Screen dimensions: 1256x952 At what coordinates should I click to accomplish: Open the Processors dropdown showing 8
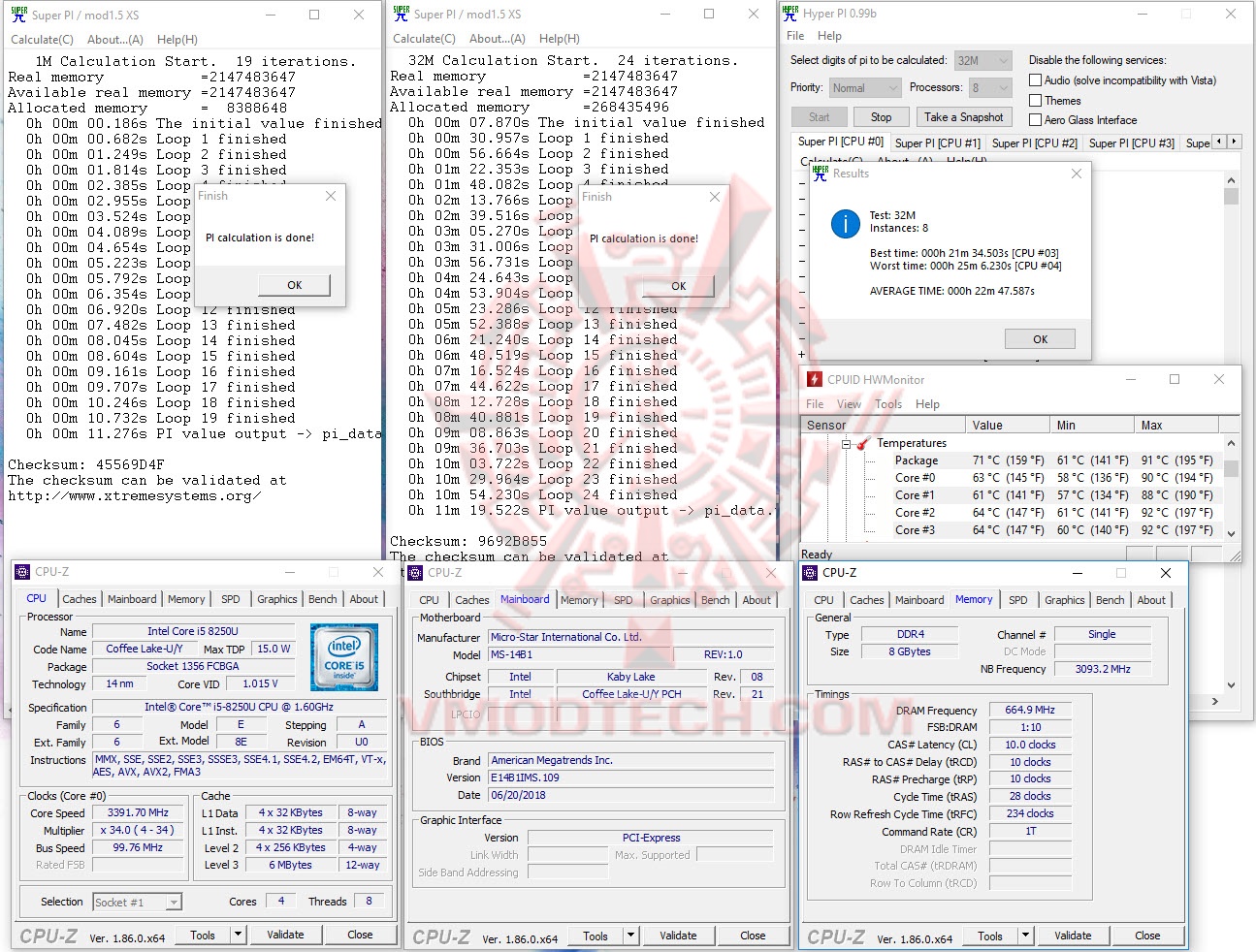pos(990,87)
